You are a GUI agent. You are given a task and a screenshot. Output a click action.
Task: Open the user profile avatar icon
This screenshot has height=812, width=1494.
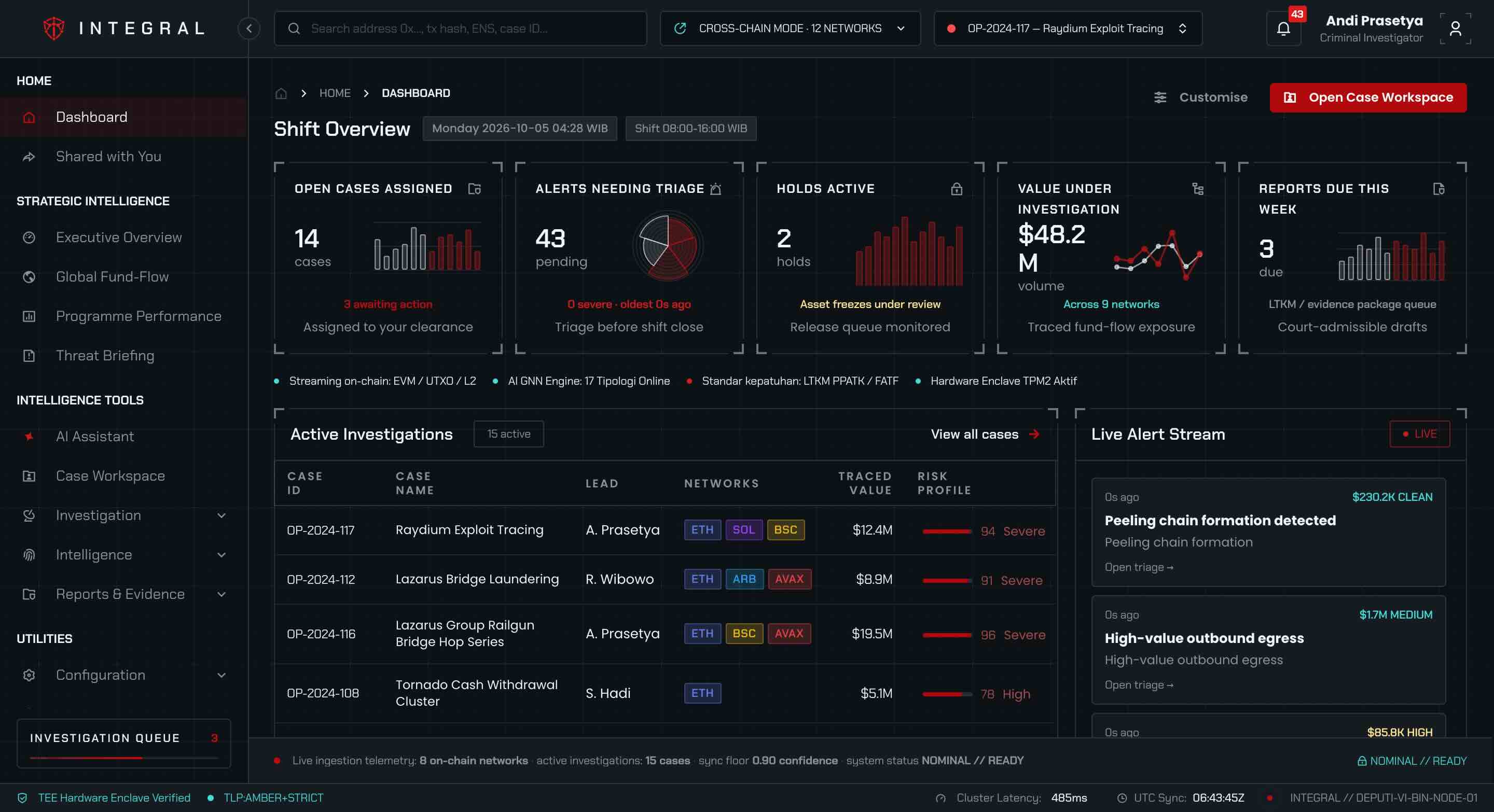pos(1455,29)
